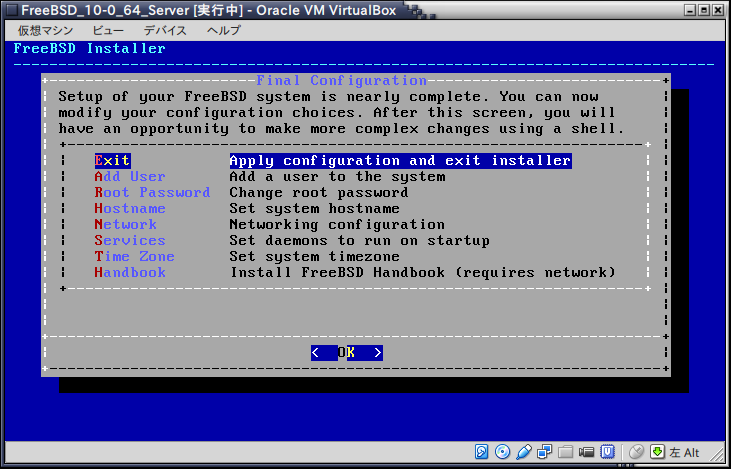
Task: Click the USB devices status icon
Action: coord(524,451)
